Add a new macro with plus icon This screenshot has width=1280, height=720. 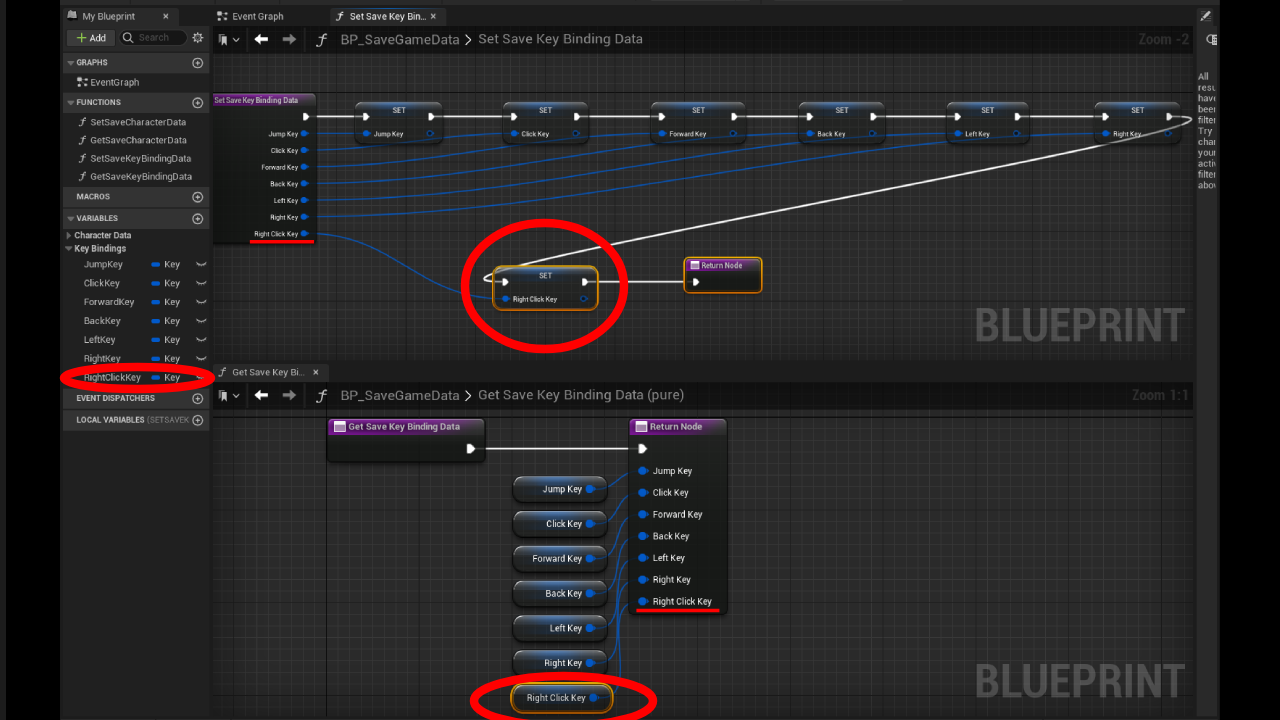198,197
